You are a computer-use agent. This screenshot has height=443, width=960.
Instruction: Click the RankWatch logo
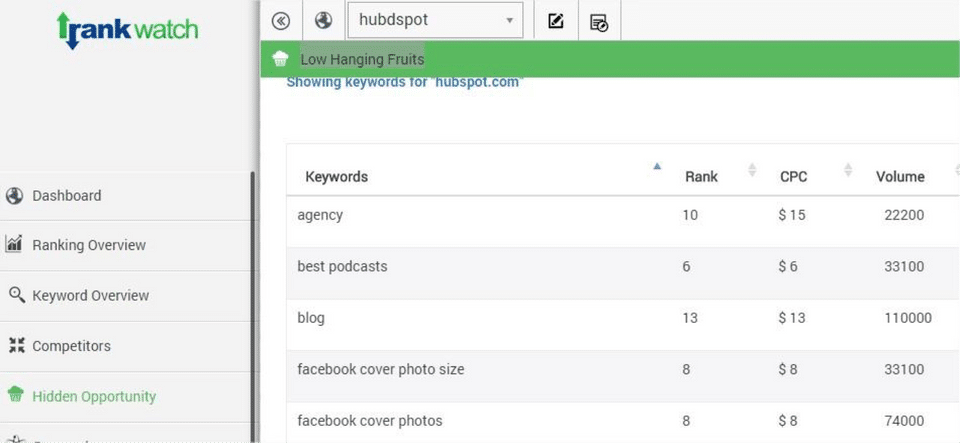tap(127, 30)
